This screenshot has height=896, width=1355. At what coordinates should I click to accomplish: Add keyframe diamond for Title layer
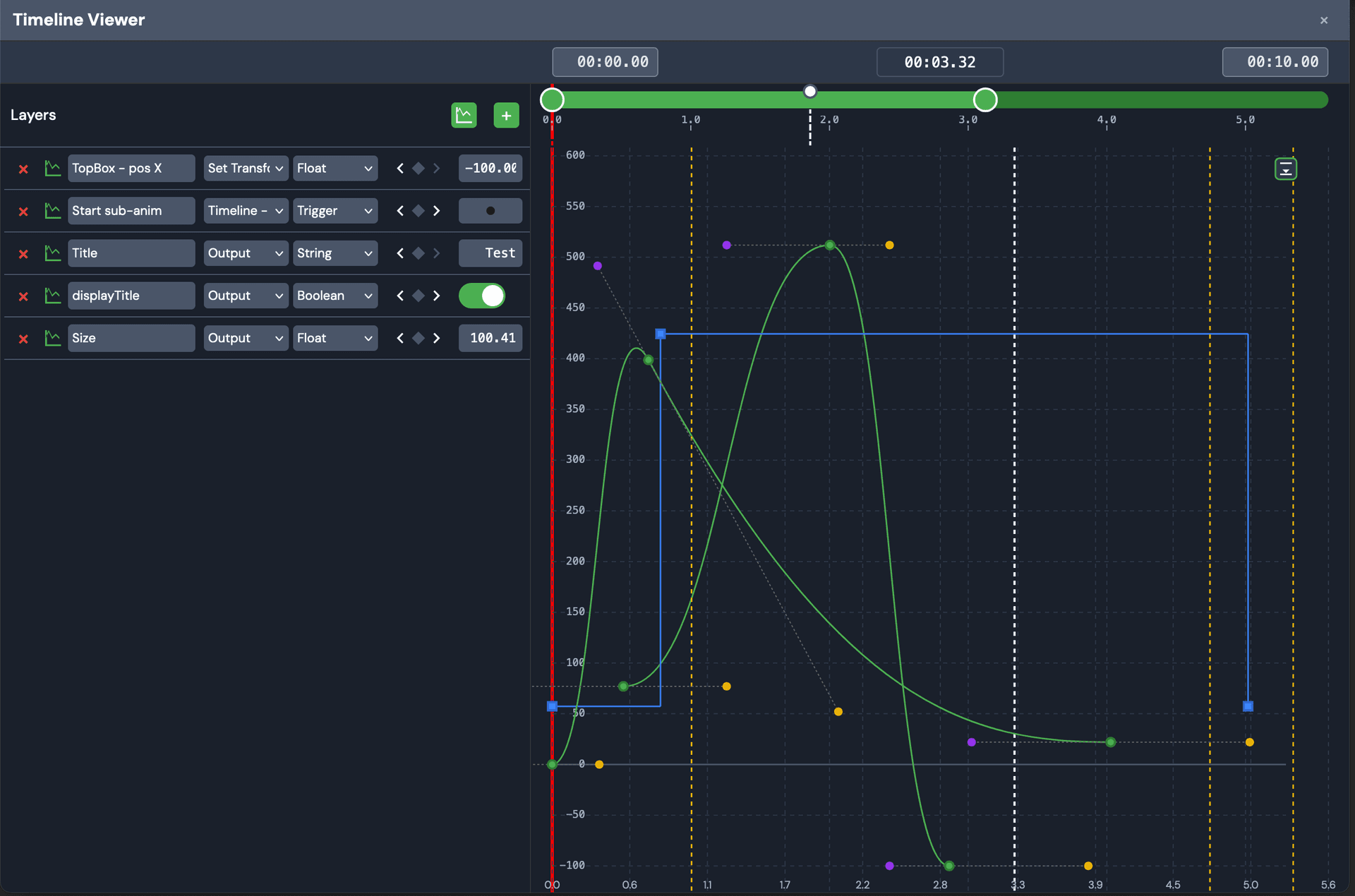[418, 253]
